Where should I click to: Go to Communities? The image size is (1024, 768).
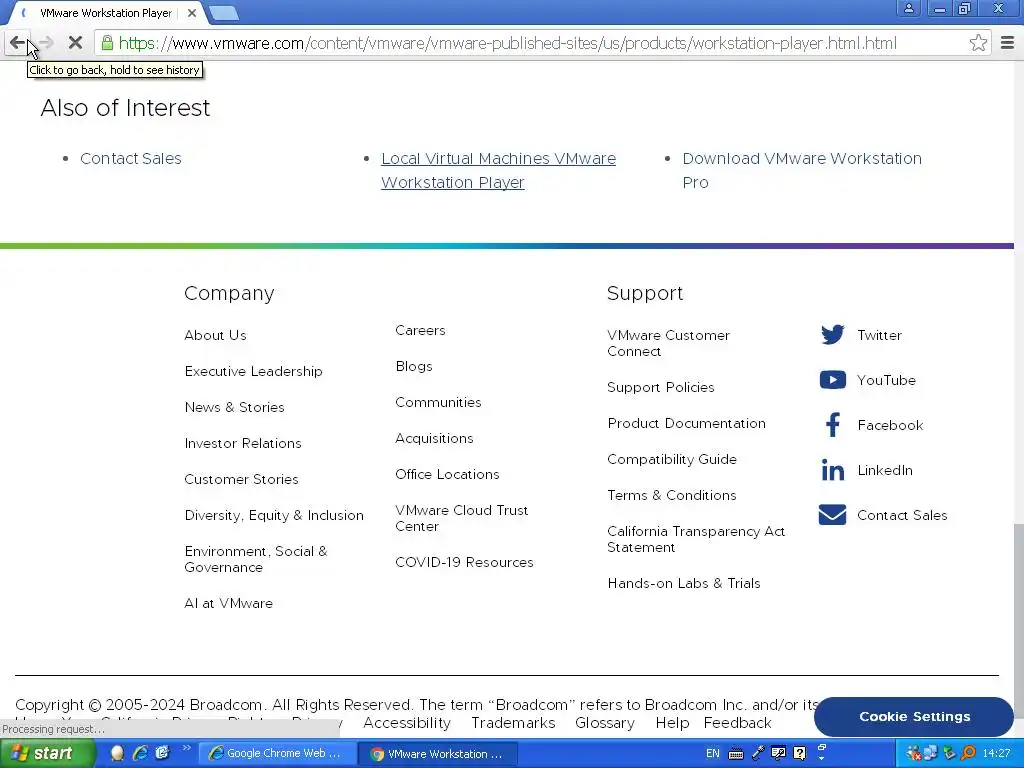[x=438, y=402]
